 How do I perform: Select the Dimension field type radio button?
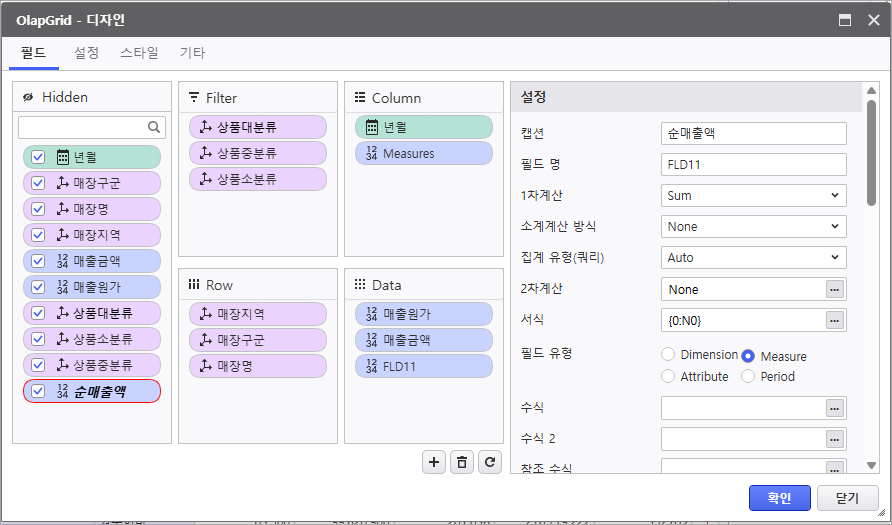[x=668, y=355]
